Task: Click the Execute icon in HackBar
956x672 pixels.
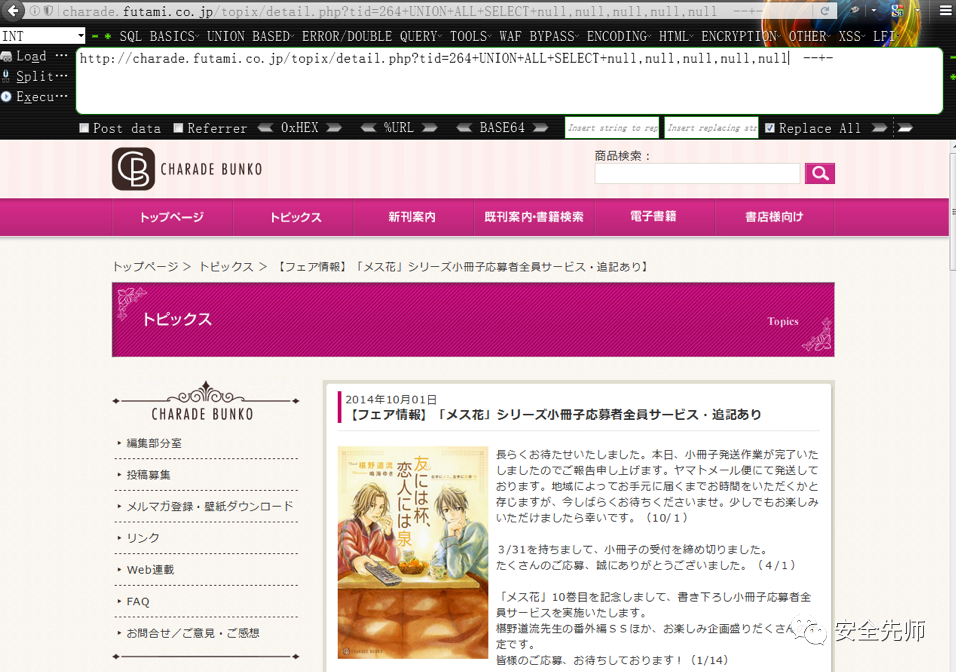Action: pyautogui.click(x=6, y=96)
